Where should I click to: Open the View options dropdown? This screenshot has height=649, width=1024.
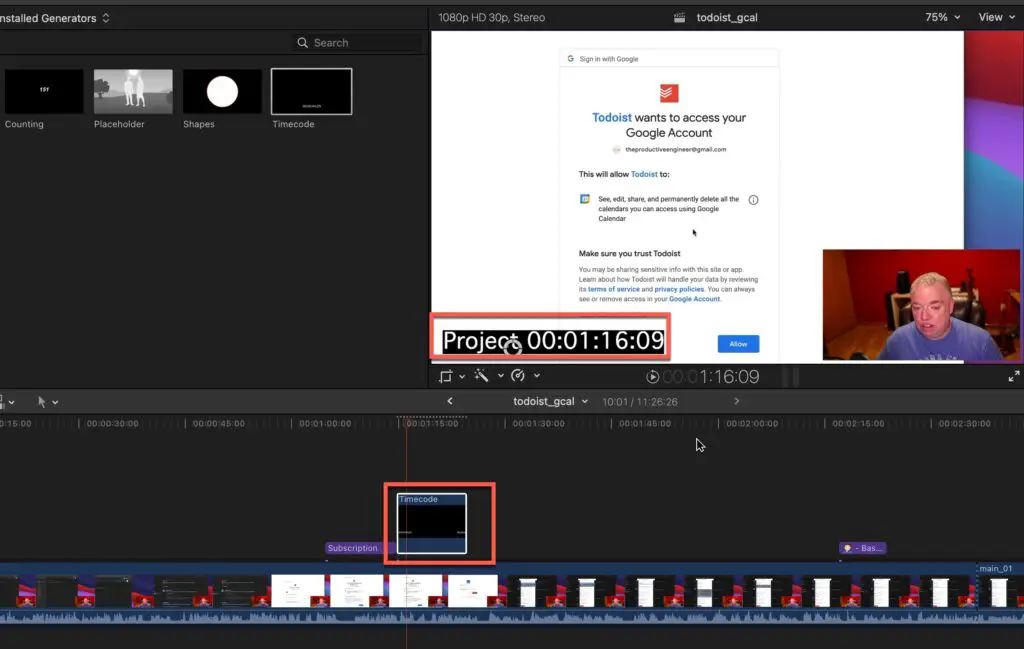(x=997, y=18)
